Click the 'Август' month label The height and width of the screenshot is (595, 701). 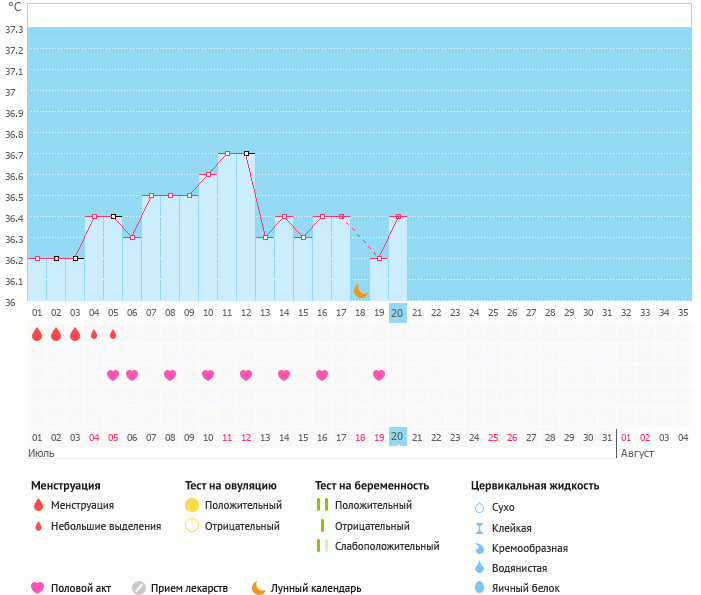pyautogui.click(x=637, y=453)
